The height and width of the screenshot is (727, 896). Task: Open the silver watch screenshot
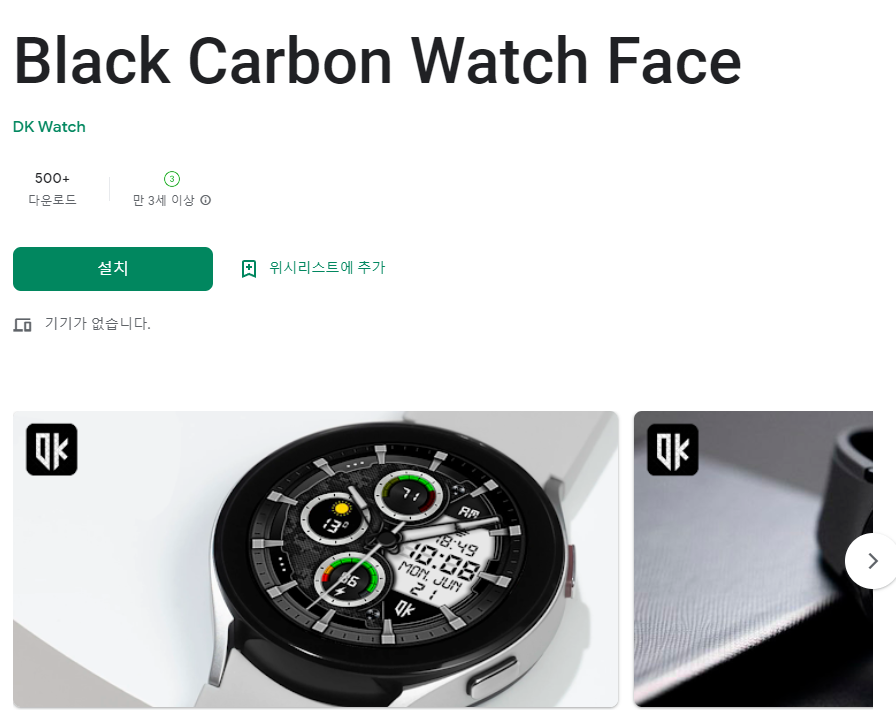pos(315,559)
